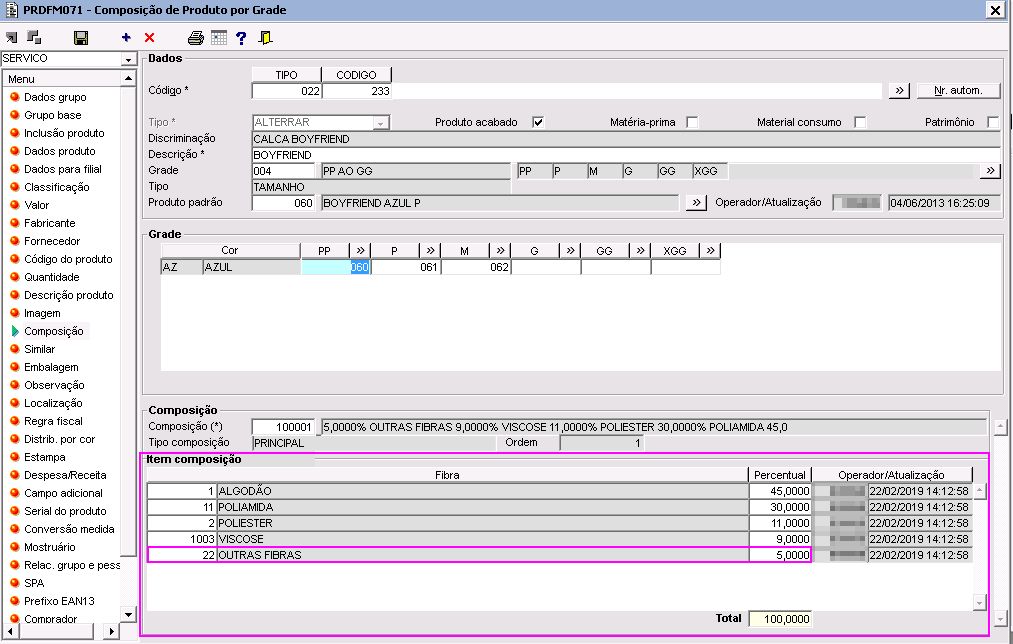Open the lookup arrow at end of Grade sizes row
Viewport: 1013px width, 644px height.
(990, 171)
